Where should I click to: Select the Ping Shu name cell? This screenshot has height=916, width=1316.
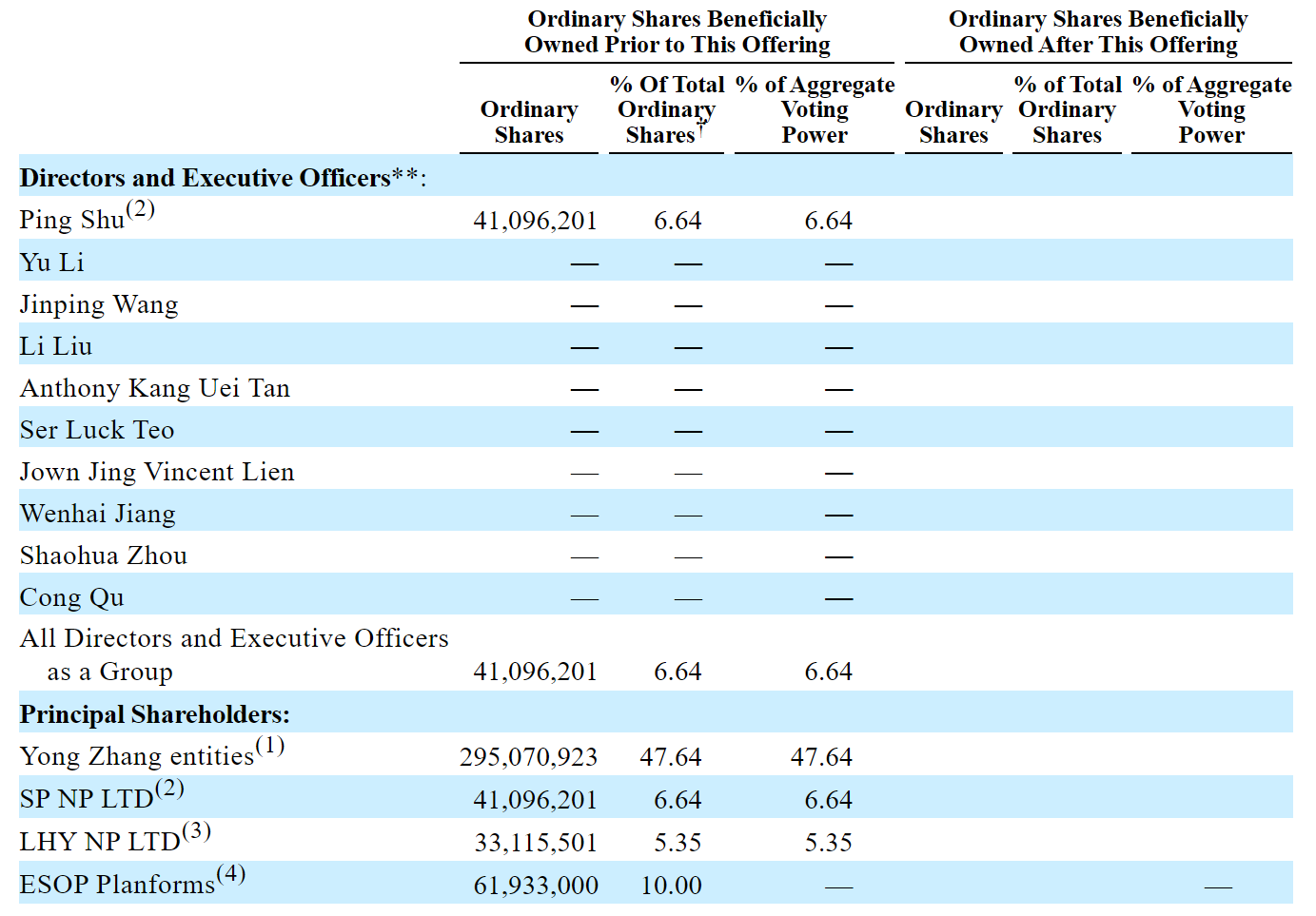[x=72, y=220]
